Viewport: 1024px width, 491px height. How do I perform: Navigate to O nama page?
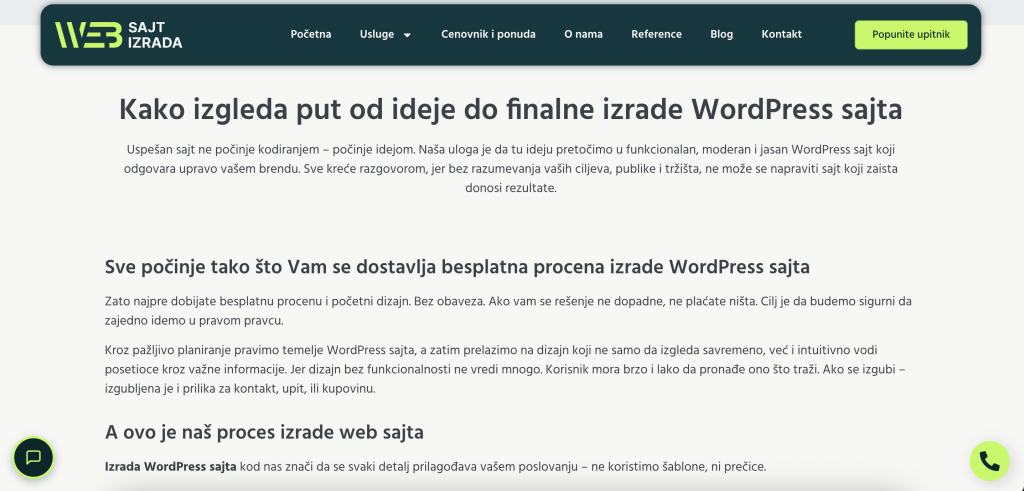click(x=583, y=35)
